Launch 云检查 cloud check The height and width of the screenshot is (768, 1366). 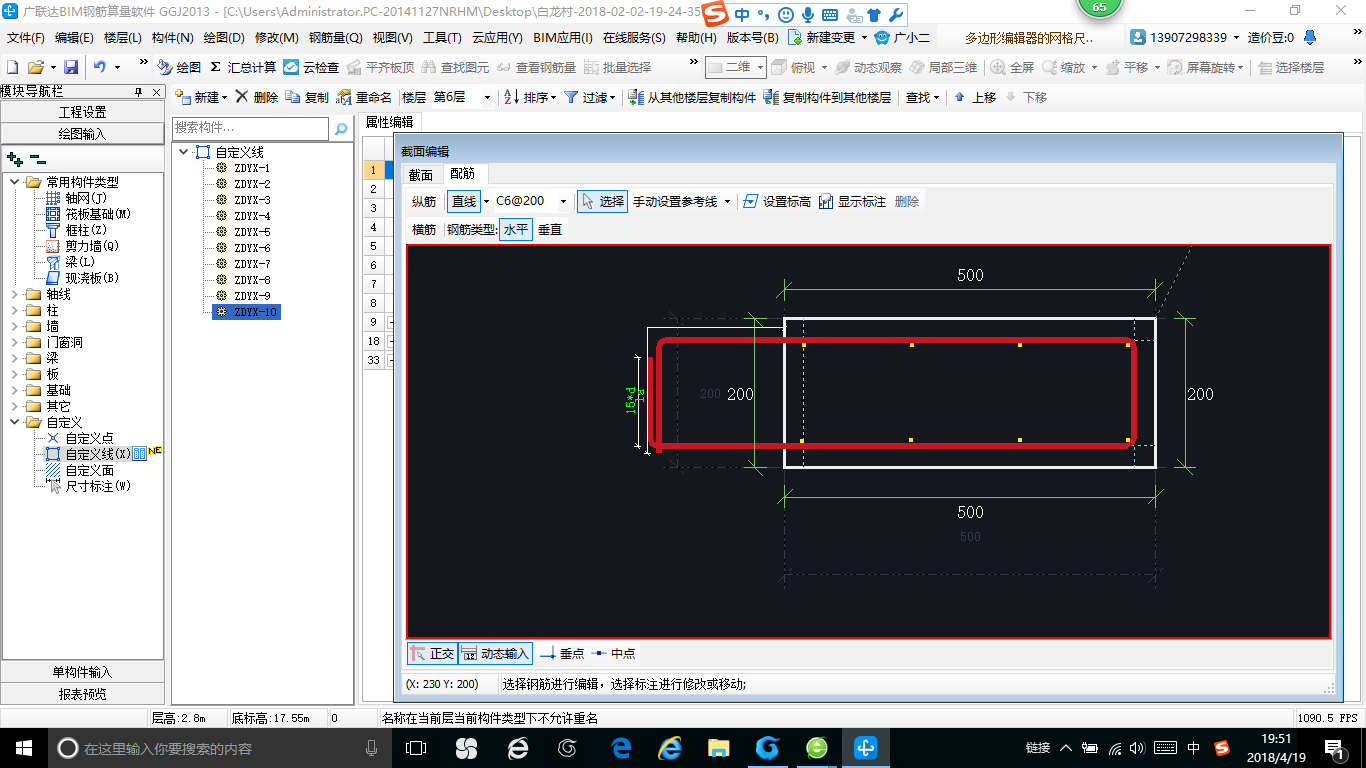point(311,67)
